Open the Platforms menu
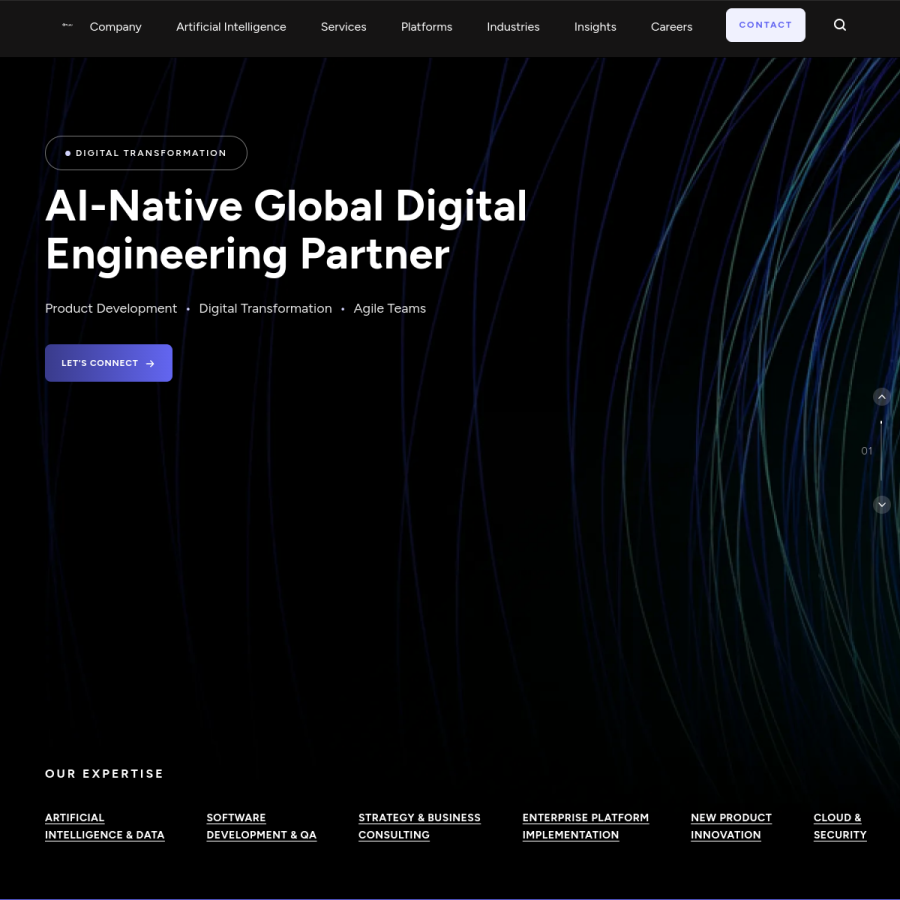 click(x=426, y=27)
